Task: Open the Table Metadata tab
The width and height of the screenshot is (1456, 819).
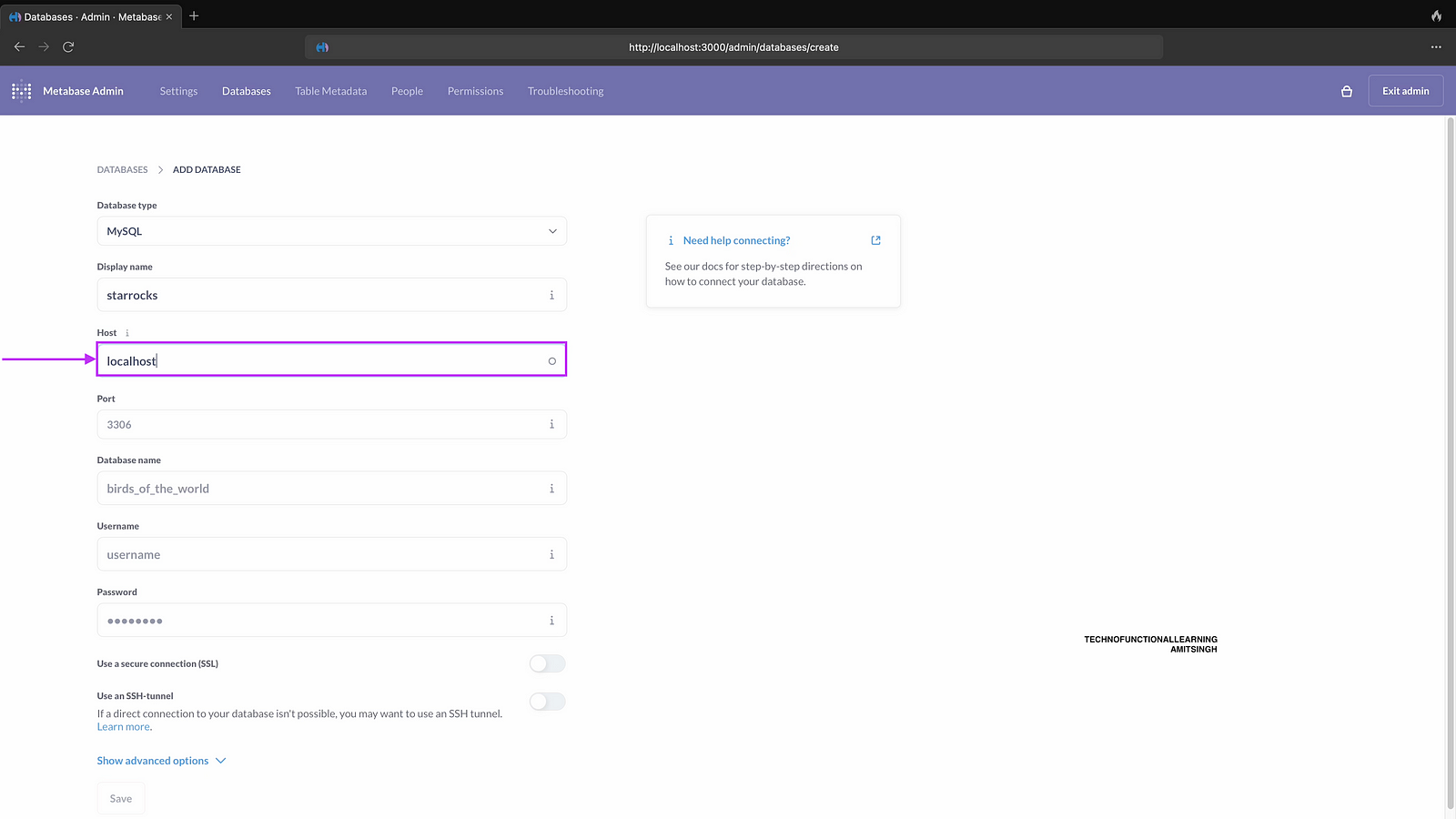Action: 330,91
